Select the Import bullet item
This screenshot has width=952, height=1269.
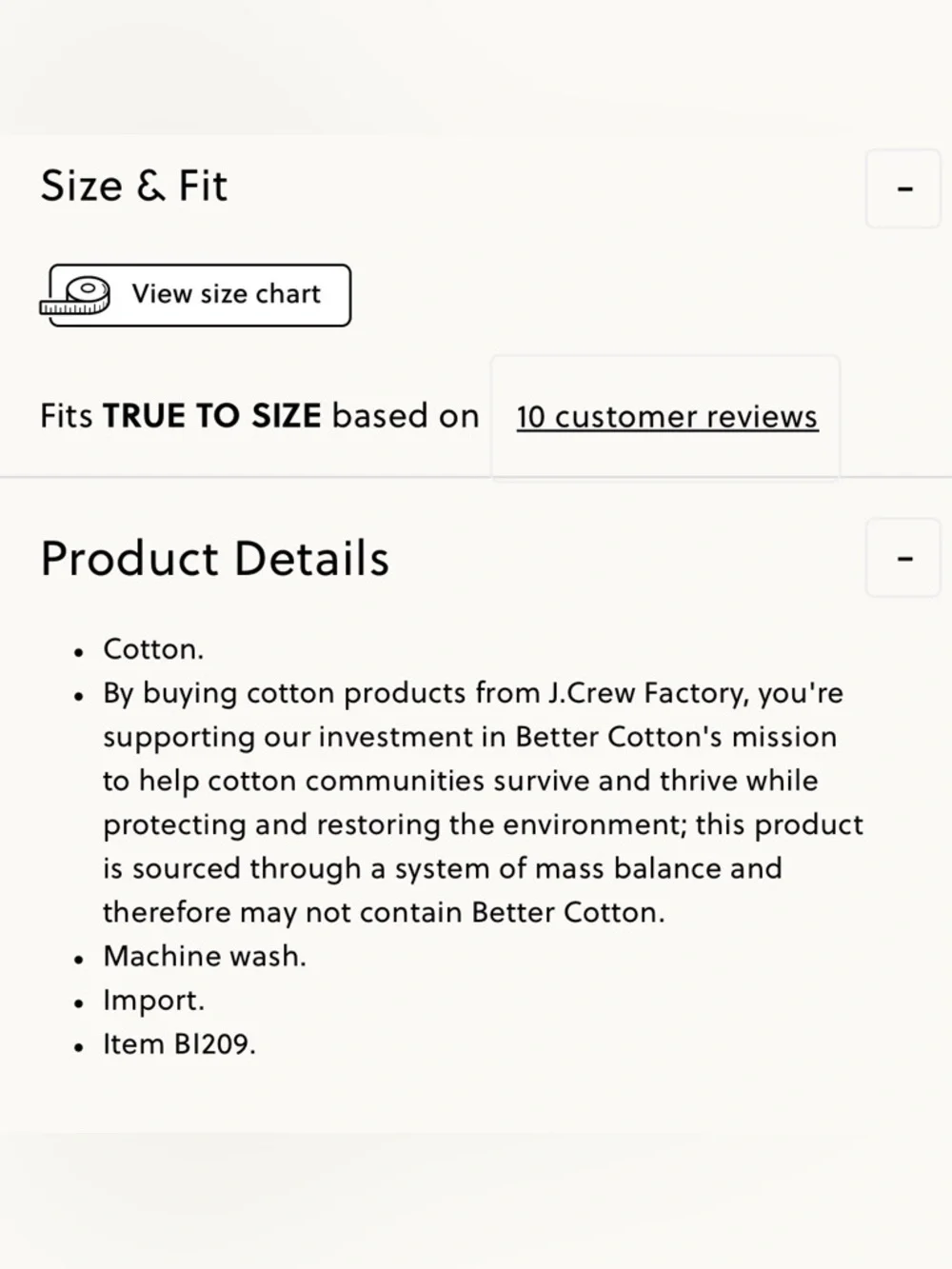pyautogui.click(x=153, y=1000)
